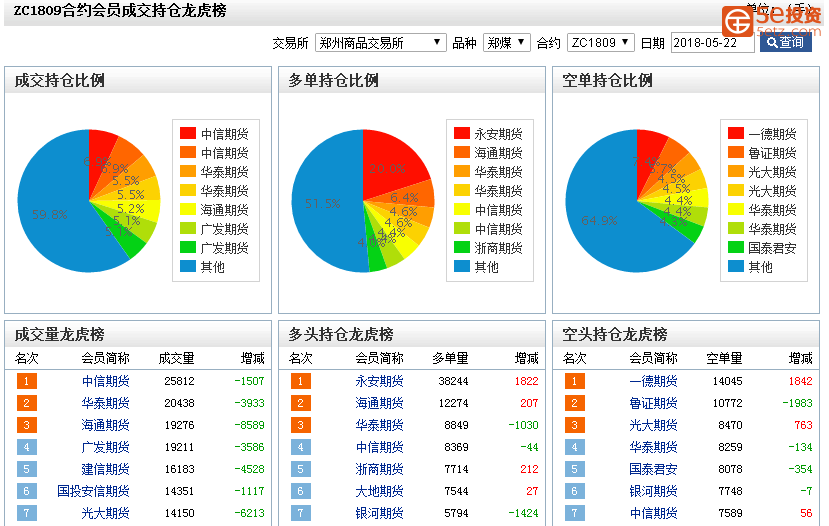The image size is (829, 526).
Task: Click the orange 鲁证期货 legend swatch
Action: [x=736, y=152]
